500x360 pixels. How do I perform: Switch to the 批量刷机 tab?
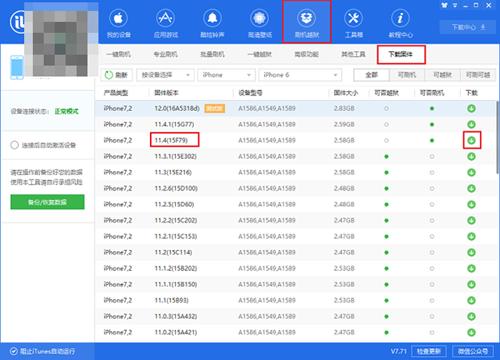click(212, 54)
